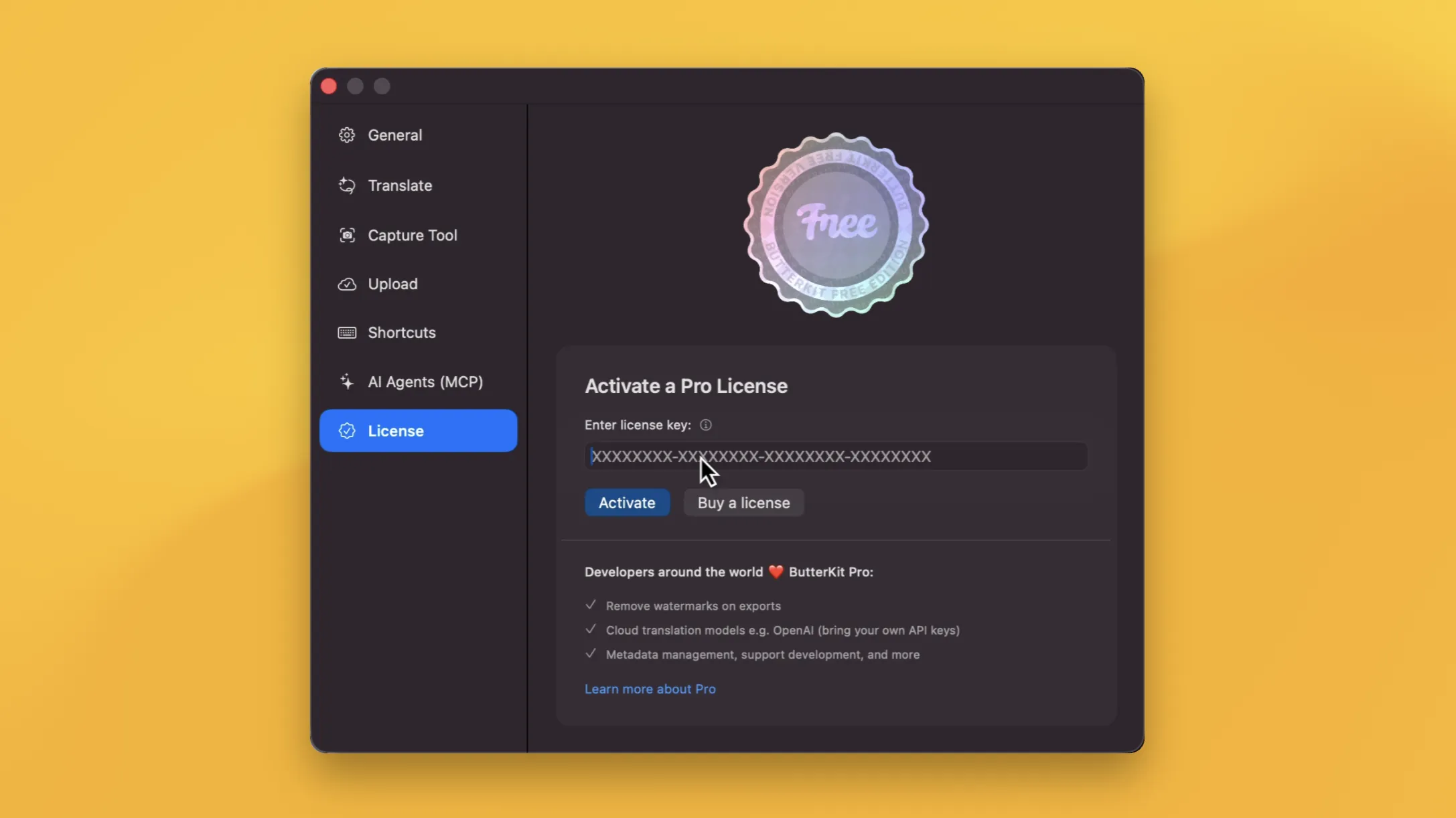
Task: Click 'Remove watermarks on exports' text
Action: coord(693,606)
